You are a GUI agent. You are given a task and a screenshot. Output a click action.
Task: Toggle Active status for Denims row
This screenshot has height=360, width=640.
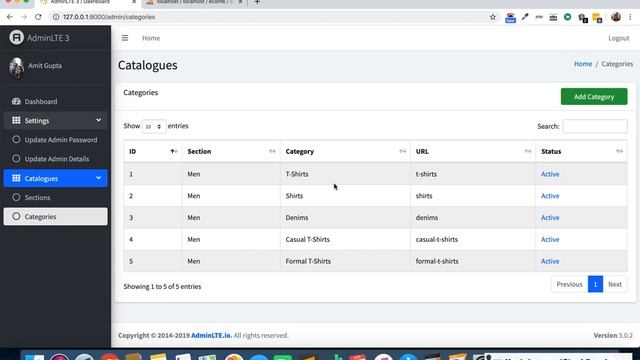[550, 218]
